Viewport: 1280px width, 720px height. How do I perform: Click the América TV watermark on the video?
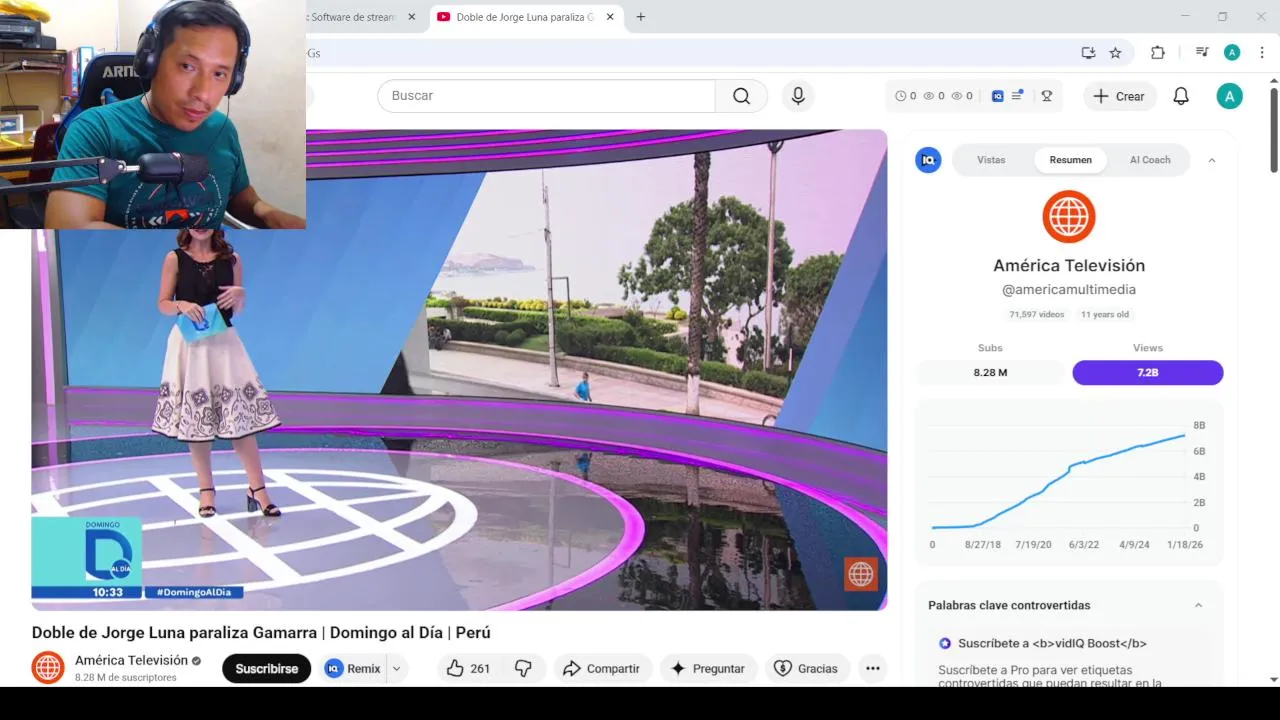click(861, 574)
